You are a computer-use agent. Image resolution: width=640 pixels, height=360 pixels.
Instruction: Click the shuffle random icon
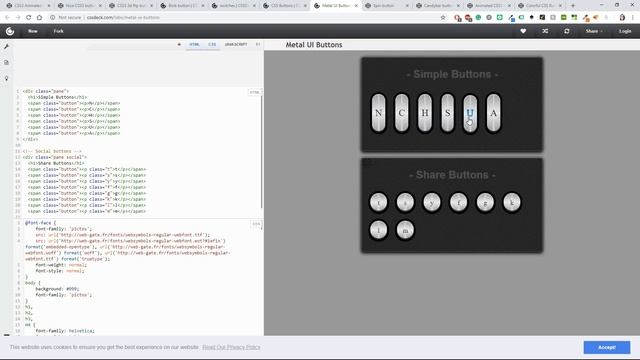point(545,31)
